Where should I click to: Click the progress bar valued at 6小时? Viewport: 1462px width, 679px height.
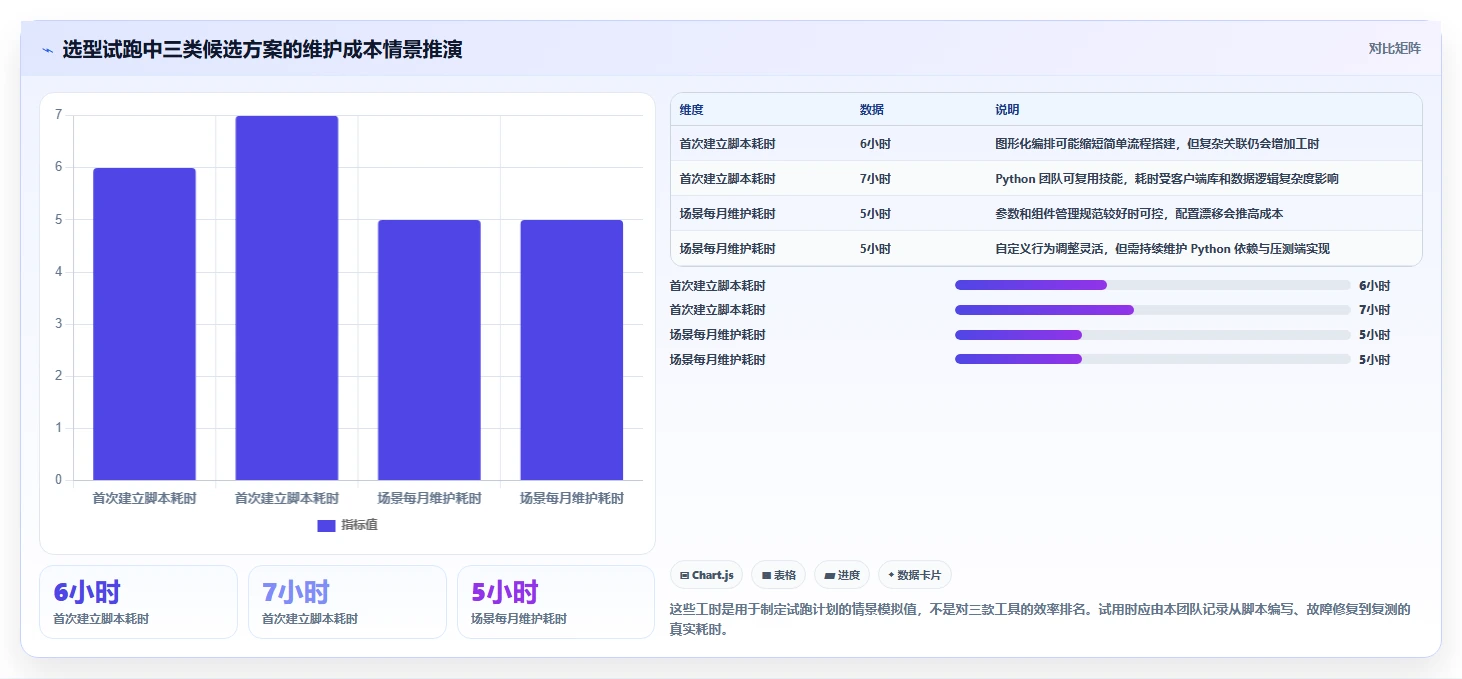(1153, 285)
